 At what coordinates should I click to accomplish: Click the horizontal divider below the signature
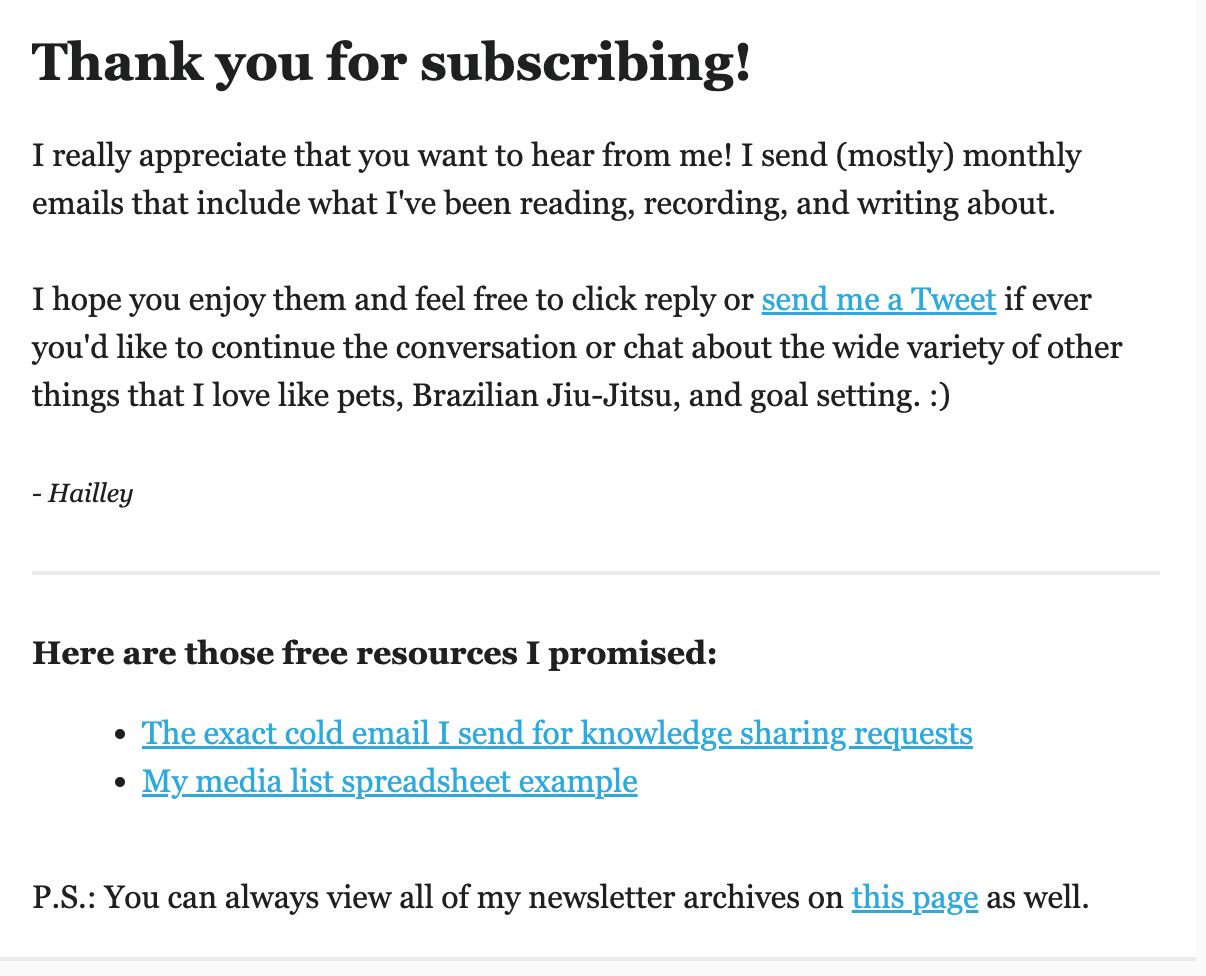(x=596, y=573)
